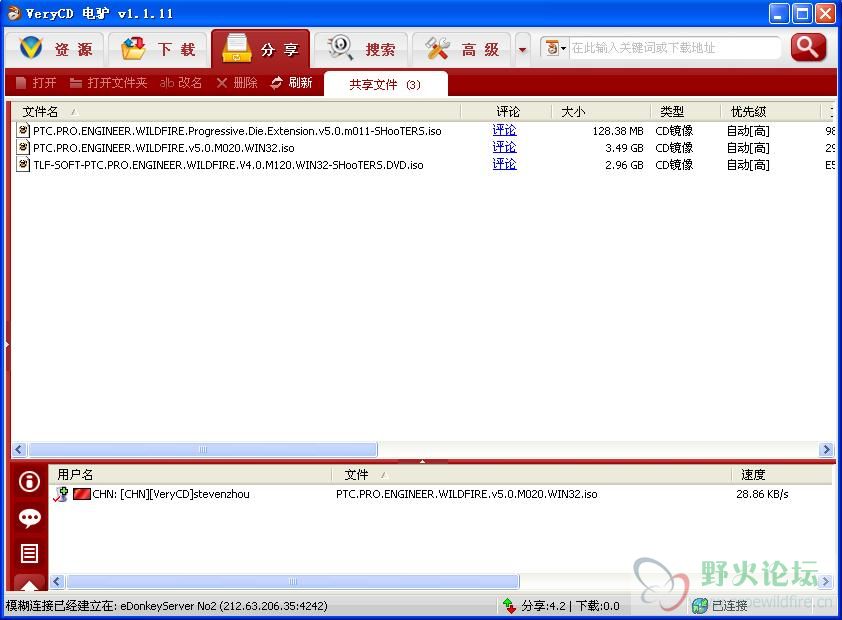842x620 pixels.
Task: Select user [CHN][VeryCD]stevenzhou row
Action: click(x=441, y=494)
